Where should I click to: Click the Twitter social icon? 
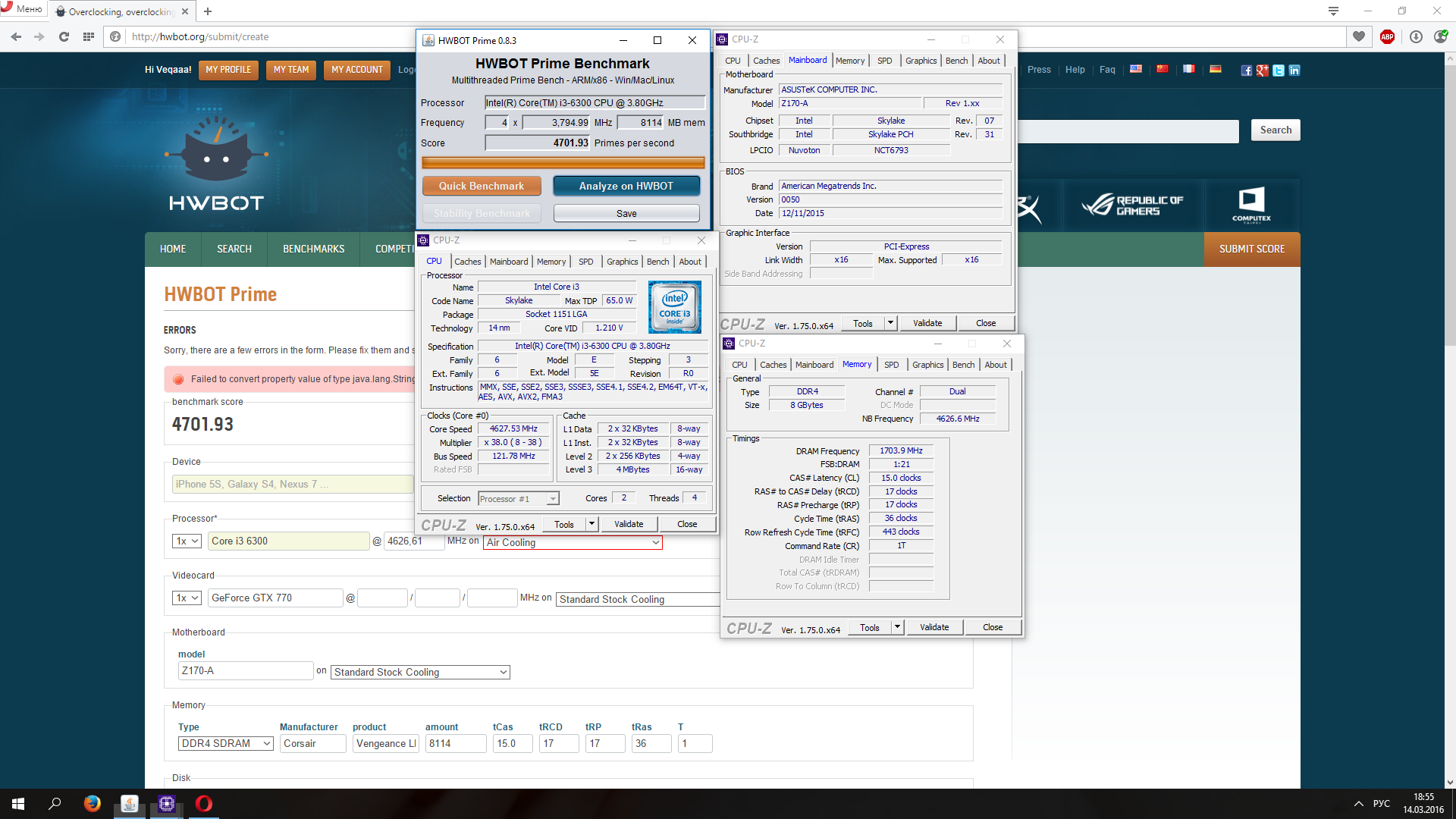1279,71
